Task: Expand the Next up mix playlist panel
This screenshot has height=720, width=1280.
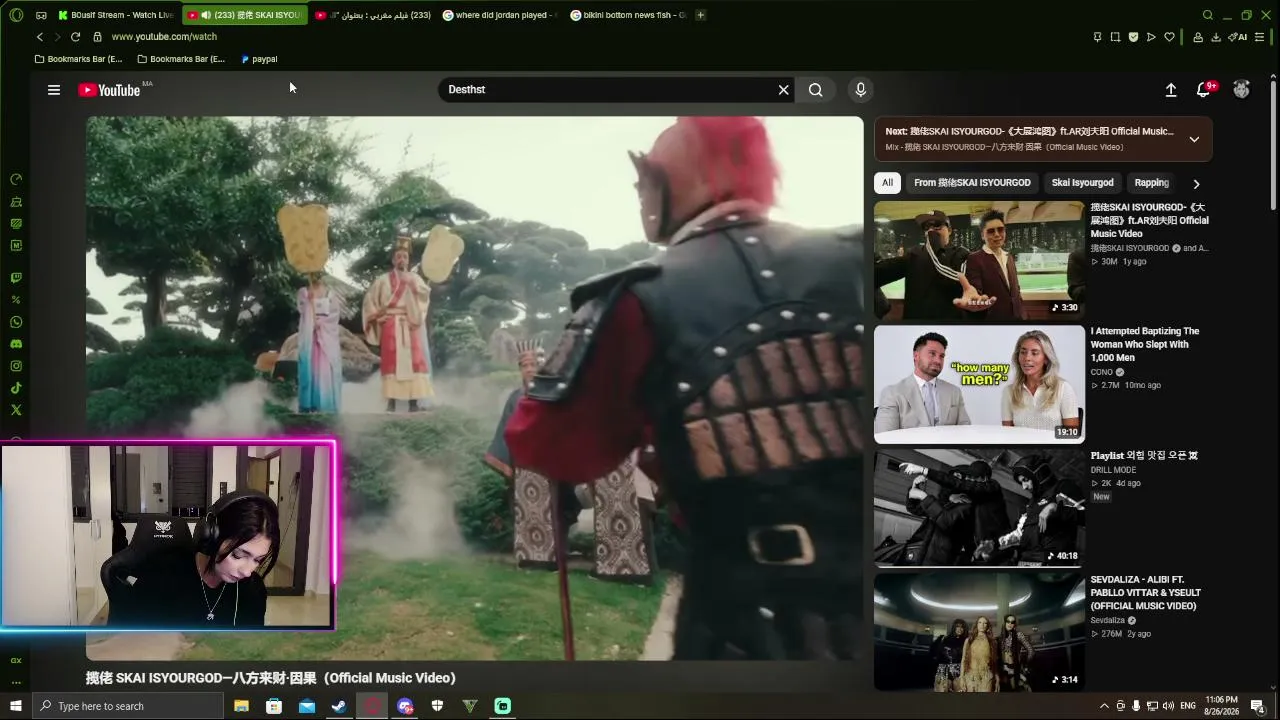Action: point(1194,139)
